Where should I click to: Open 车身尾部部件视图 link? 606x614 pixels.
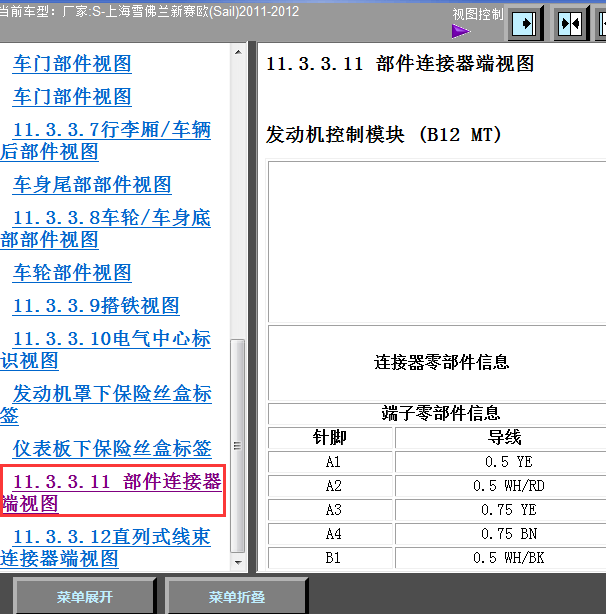(x=92, y=185)
